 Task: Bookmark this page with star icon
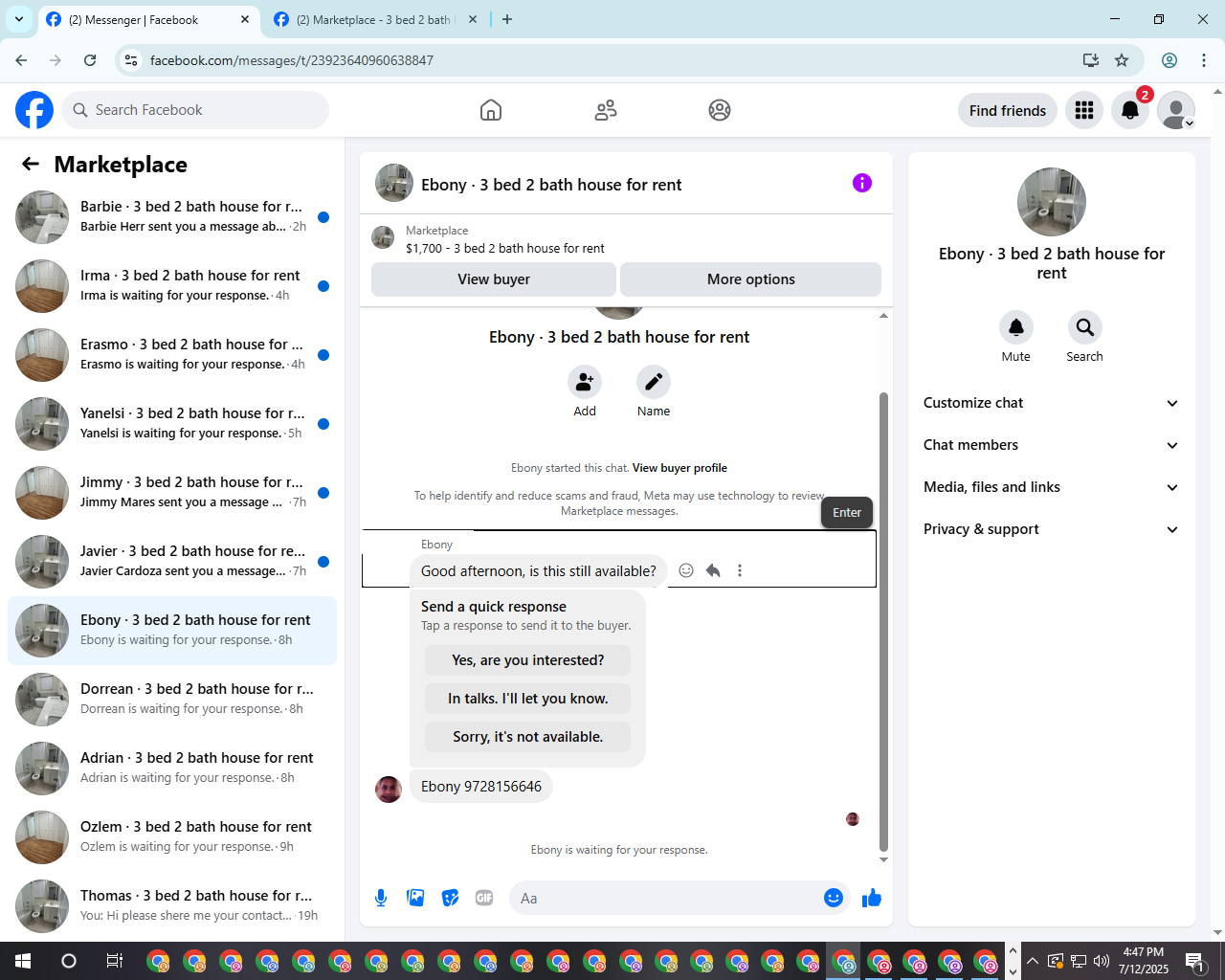coord(1122,60)
